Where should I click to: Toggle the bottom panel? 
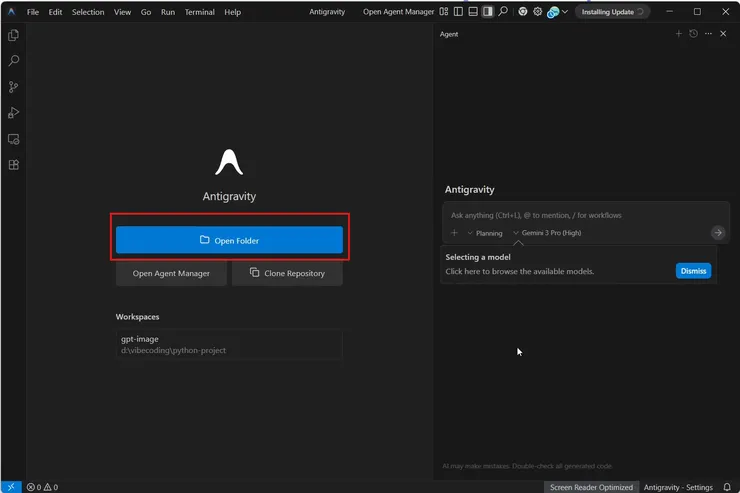pyautogui.click(x=473, y=11)
